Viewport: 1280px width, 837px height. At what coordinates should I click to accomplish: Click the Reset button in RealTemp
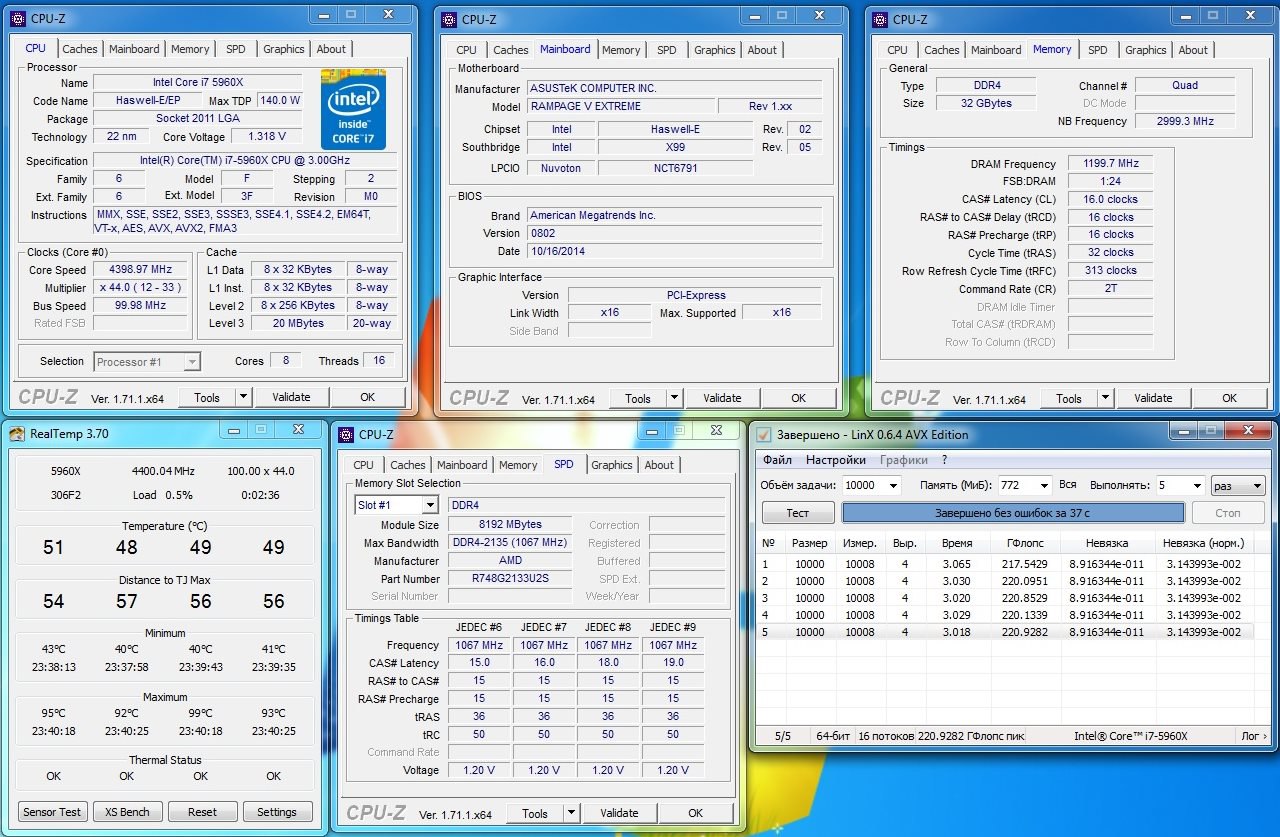click(202, 812)
